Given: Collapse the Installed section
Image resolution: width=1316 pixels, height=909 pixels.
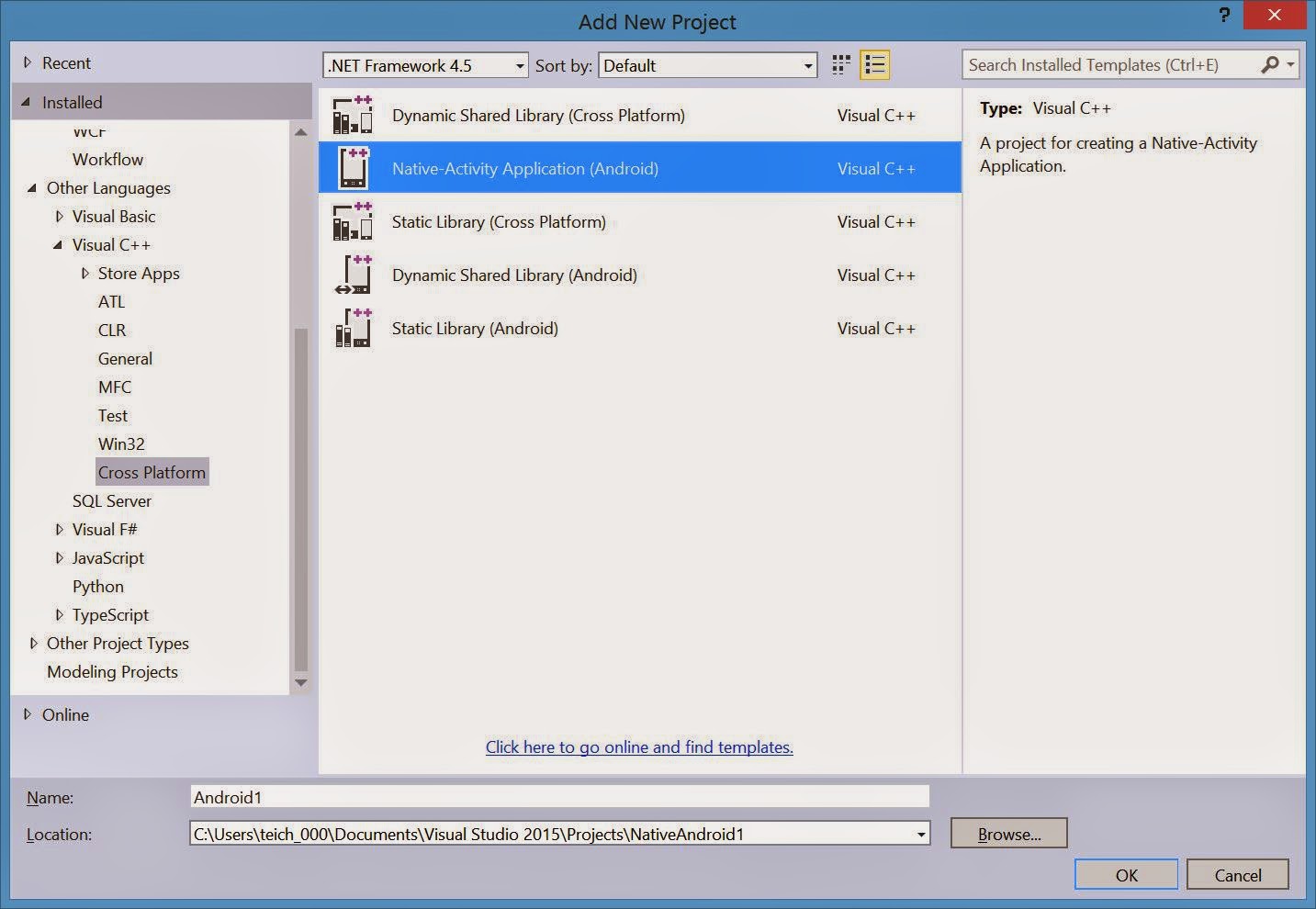Looking at the screenshot, I should pyautogui.click(x=26, y=102).
